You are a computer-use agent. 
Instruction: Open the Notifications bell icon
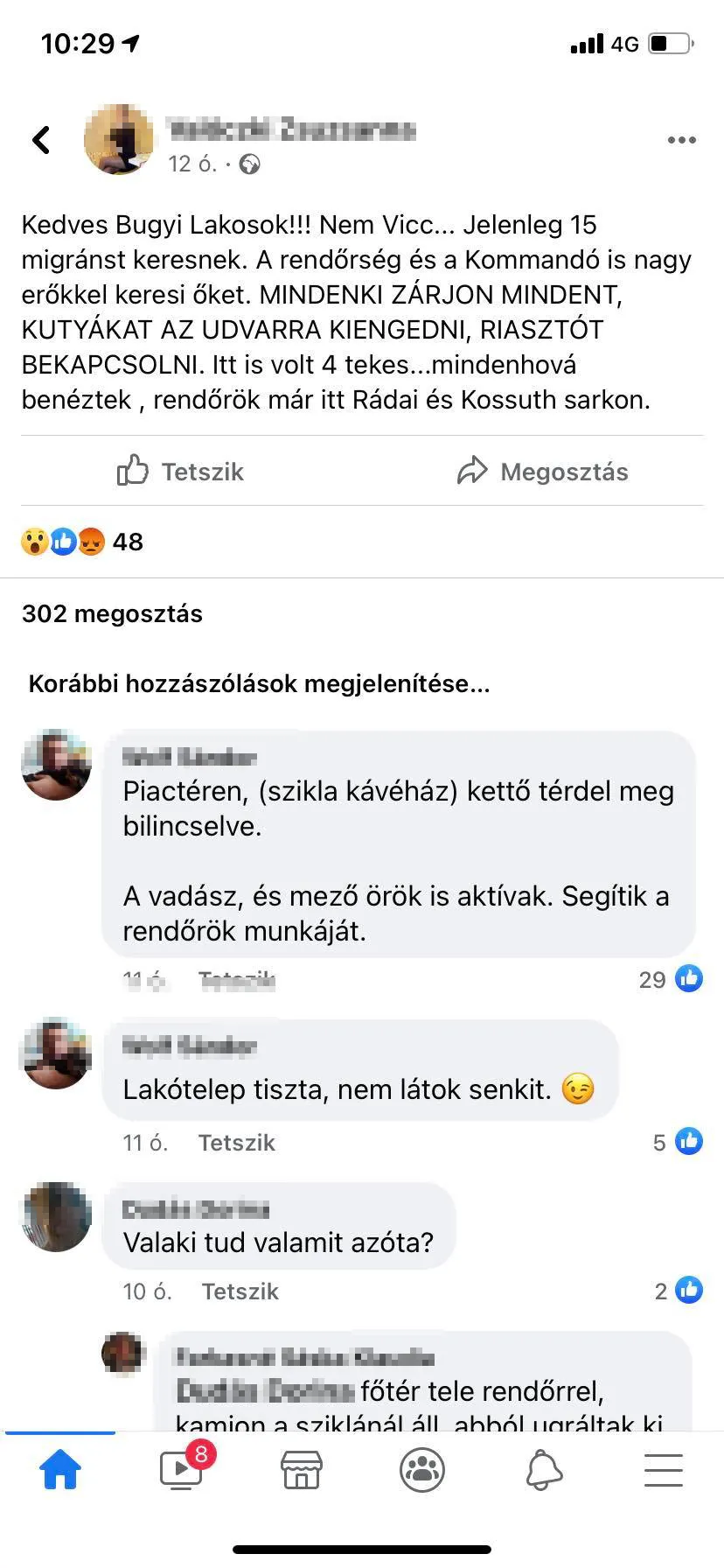(543, 1470)
